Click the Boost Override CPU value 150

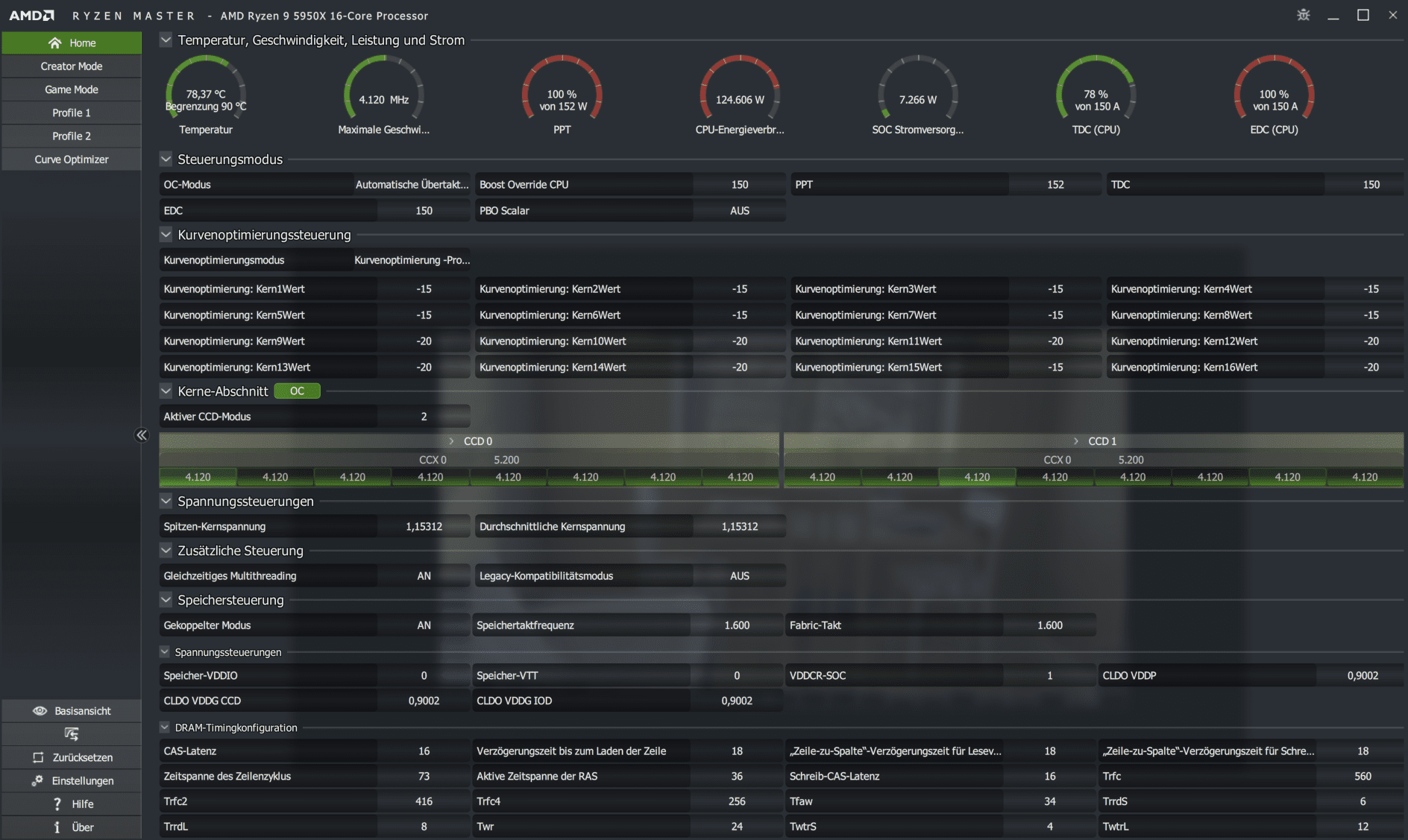tap(739, 184)
